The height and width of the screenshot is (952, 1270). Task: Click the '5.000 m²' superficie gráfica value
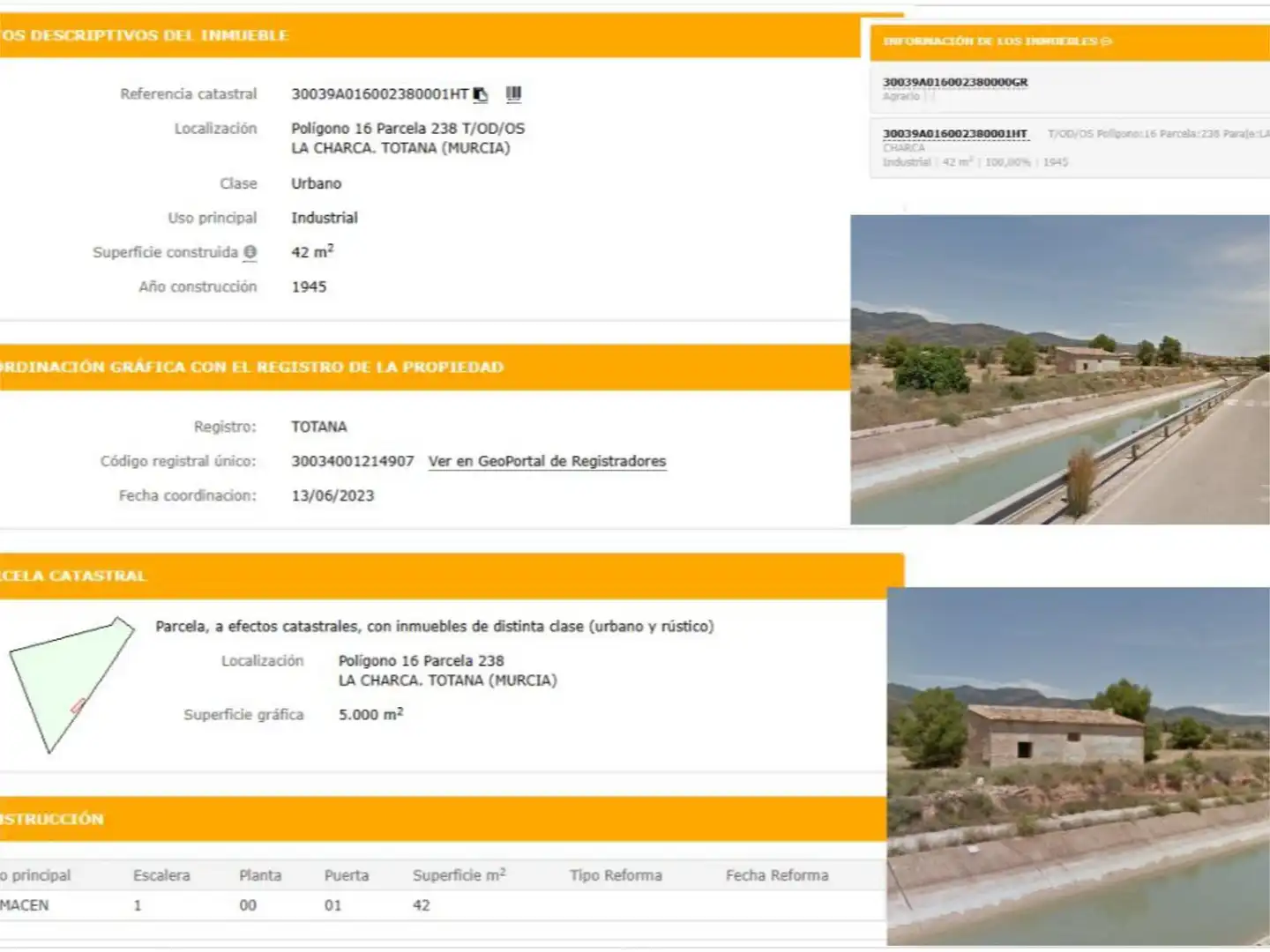[x=371, y=714]
